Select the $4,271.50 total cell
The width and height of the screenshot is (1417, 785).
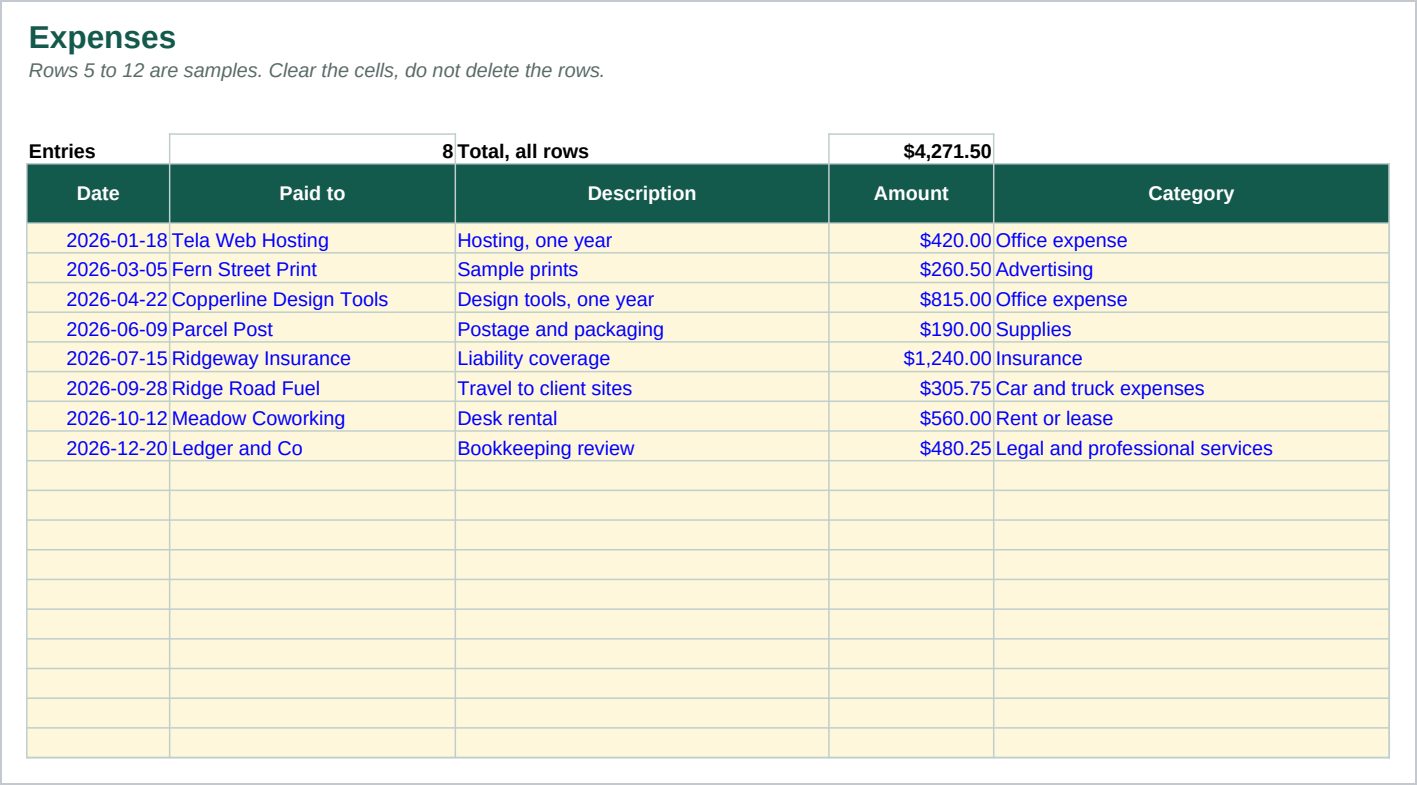click(911, 150)
